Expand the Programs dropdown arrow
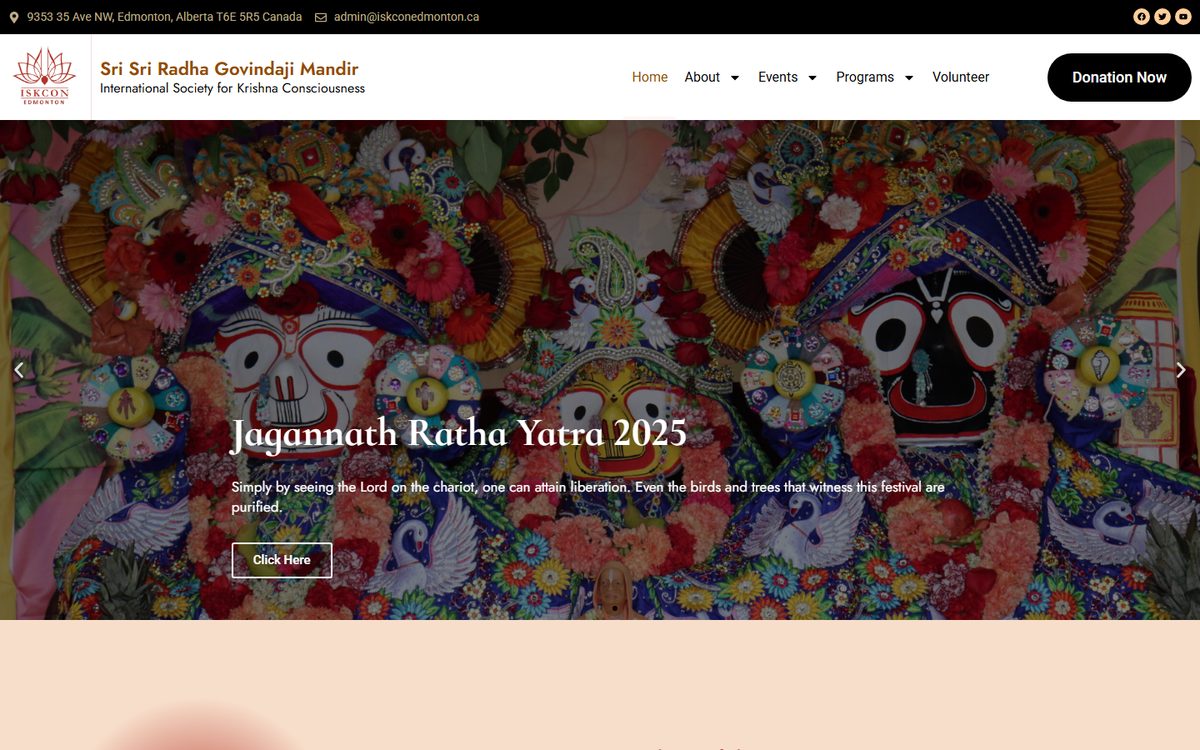The width and height of the screenshot is (1200, 750). (909, 78)
